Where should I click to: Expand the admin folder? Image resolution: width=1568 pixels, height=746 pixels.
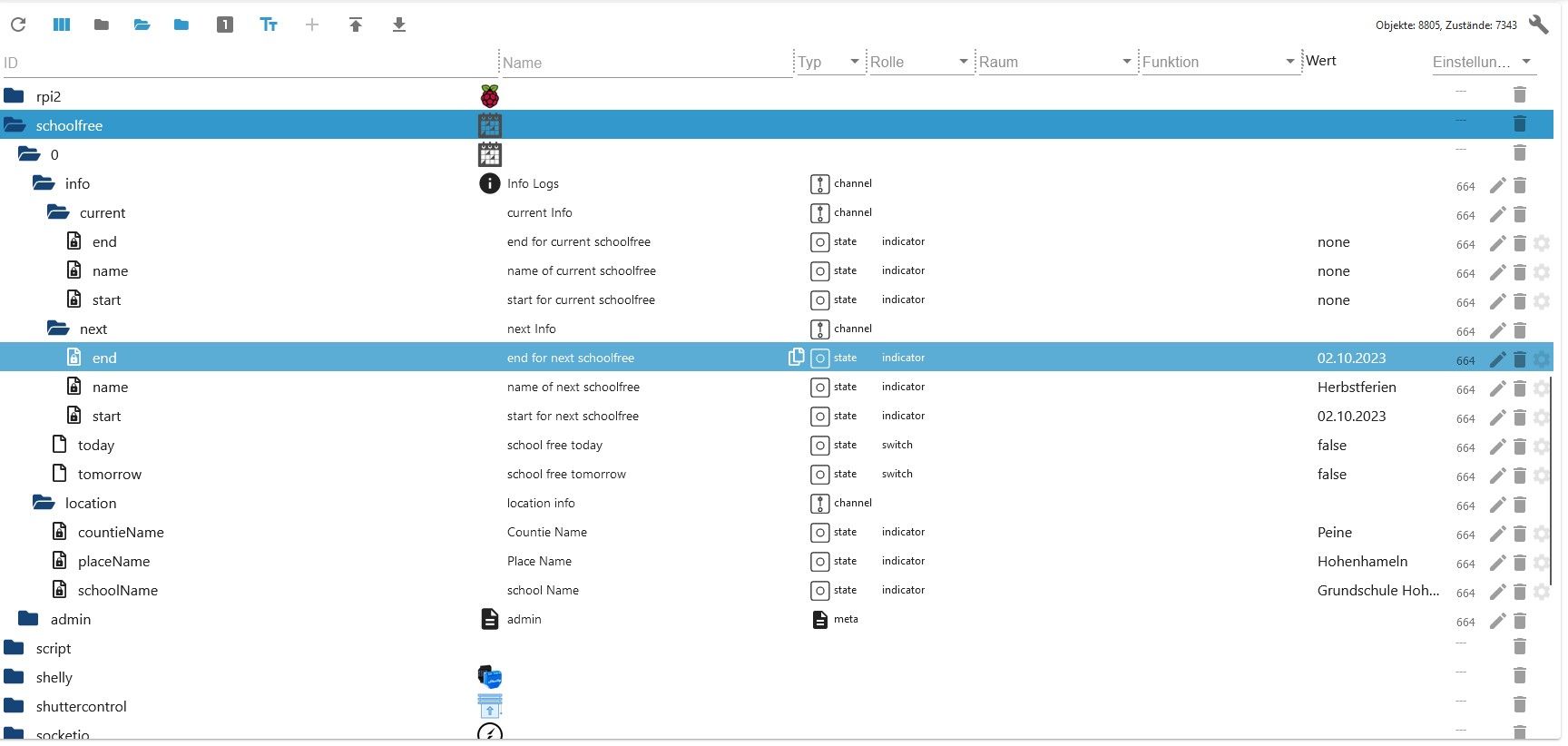[x=28, y=619]
